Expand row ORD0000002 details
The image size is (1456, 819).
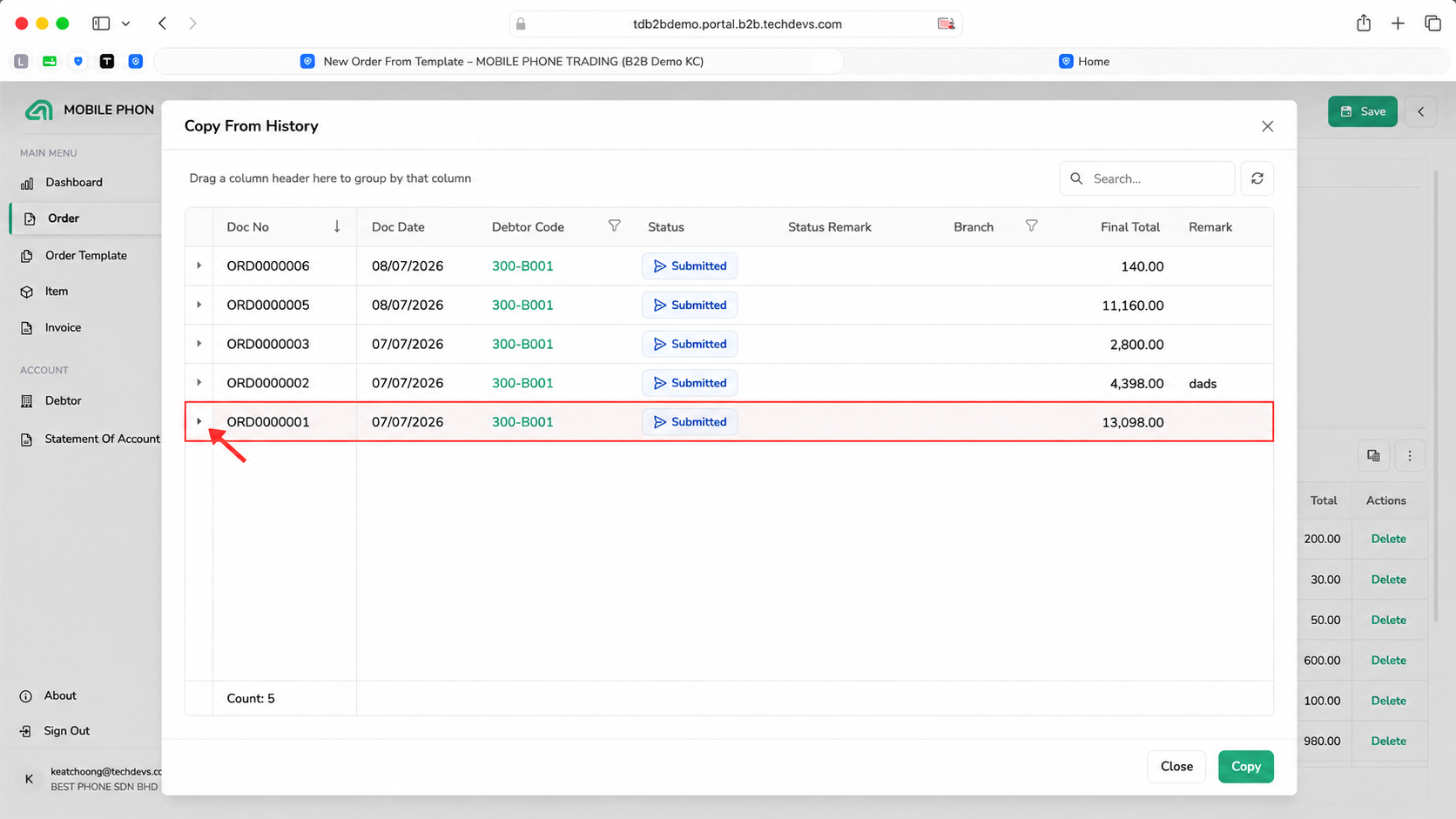[199, 383]
